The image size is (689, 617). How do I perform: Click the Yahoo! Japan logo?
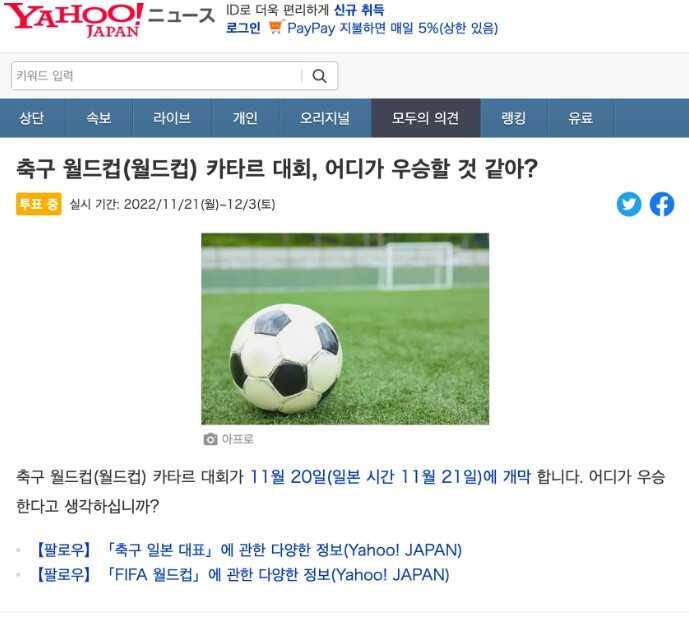73,20
